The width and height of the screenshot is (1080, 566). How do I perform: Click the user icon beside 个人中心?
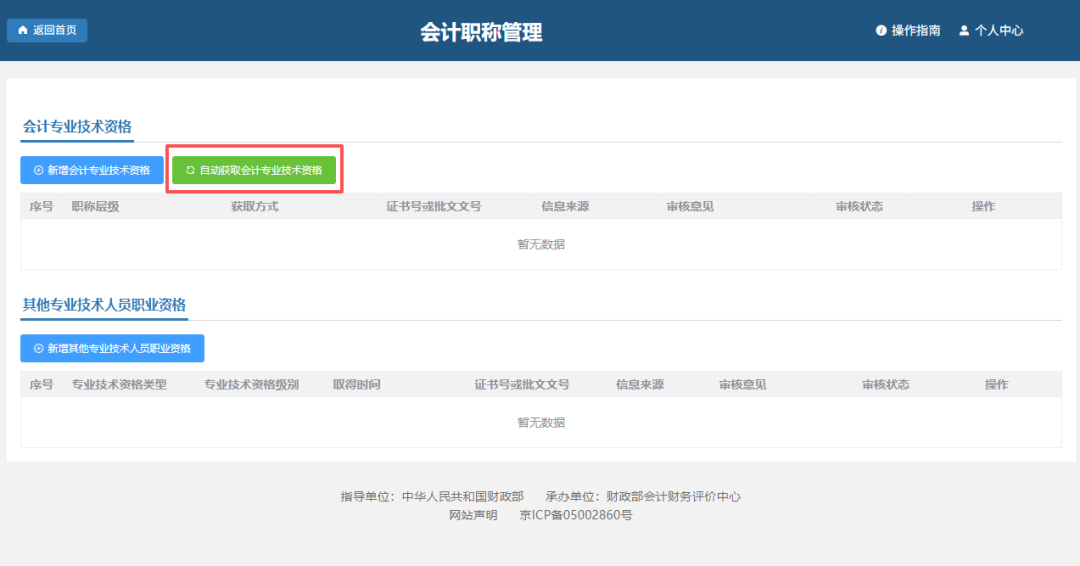964,31
